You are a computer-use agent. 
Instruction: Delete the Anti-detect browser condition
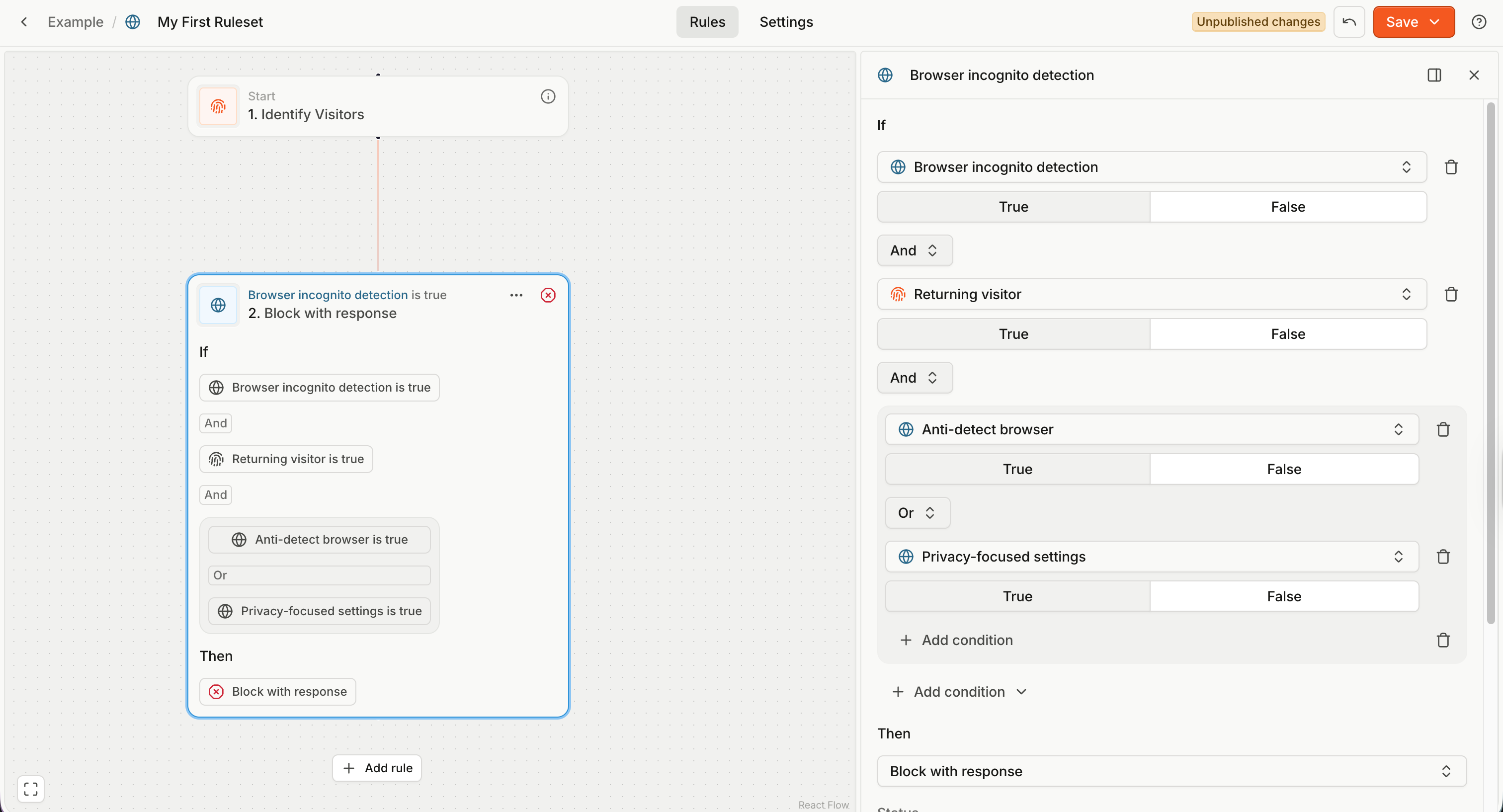coord(1443,429)
